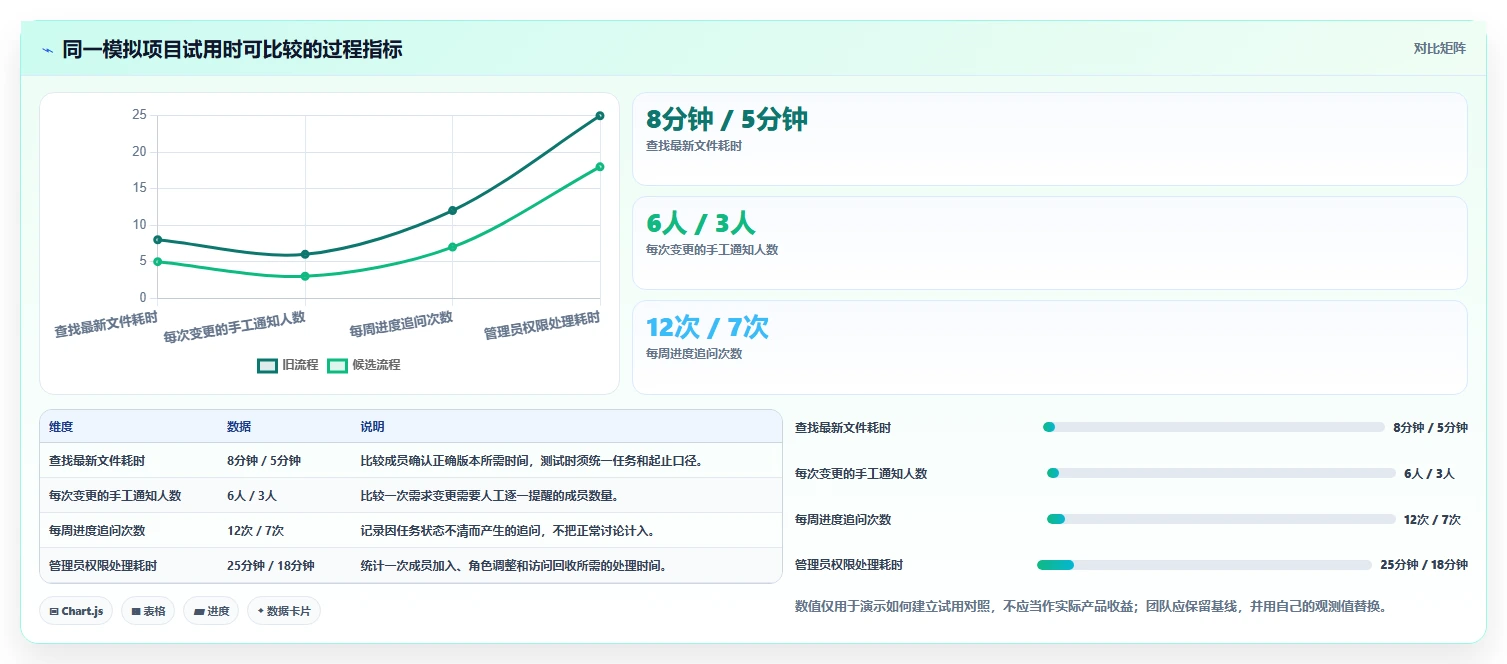Click table cell 每次变更的手工通知人数 under 维度
The image size is (1507, 664).
point(115,496)
